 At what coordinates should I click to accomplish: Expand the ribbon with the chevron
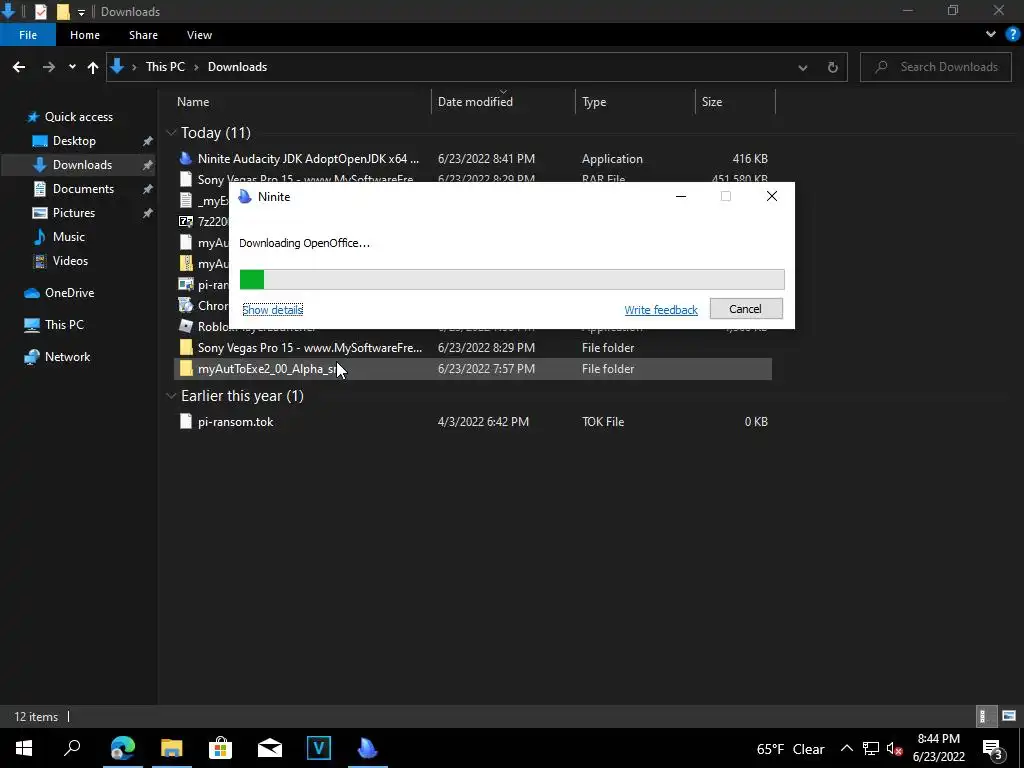991,35
